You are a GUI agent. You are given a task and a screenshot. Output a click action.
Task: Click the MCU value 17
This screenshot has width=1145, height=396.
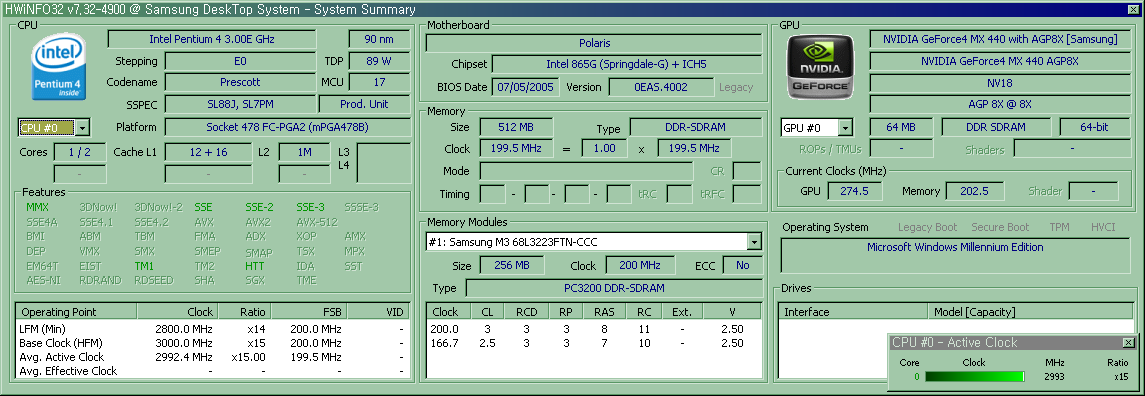click(378, 83)
